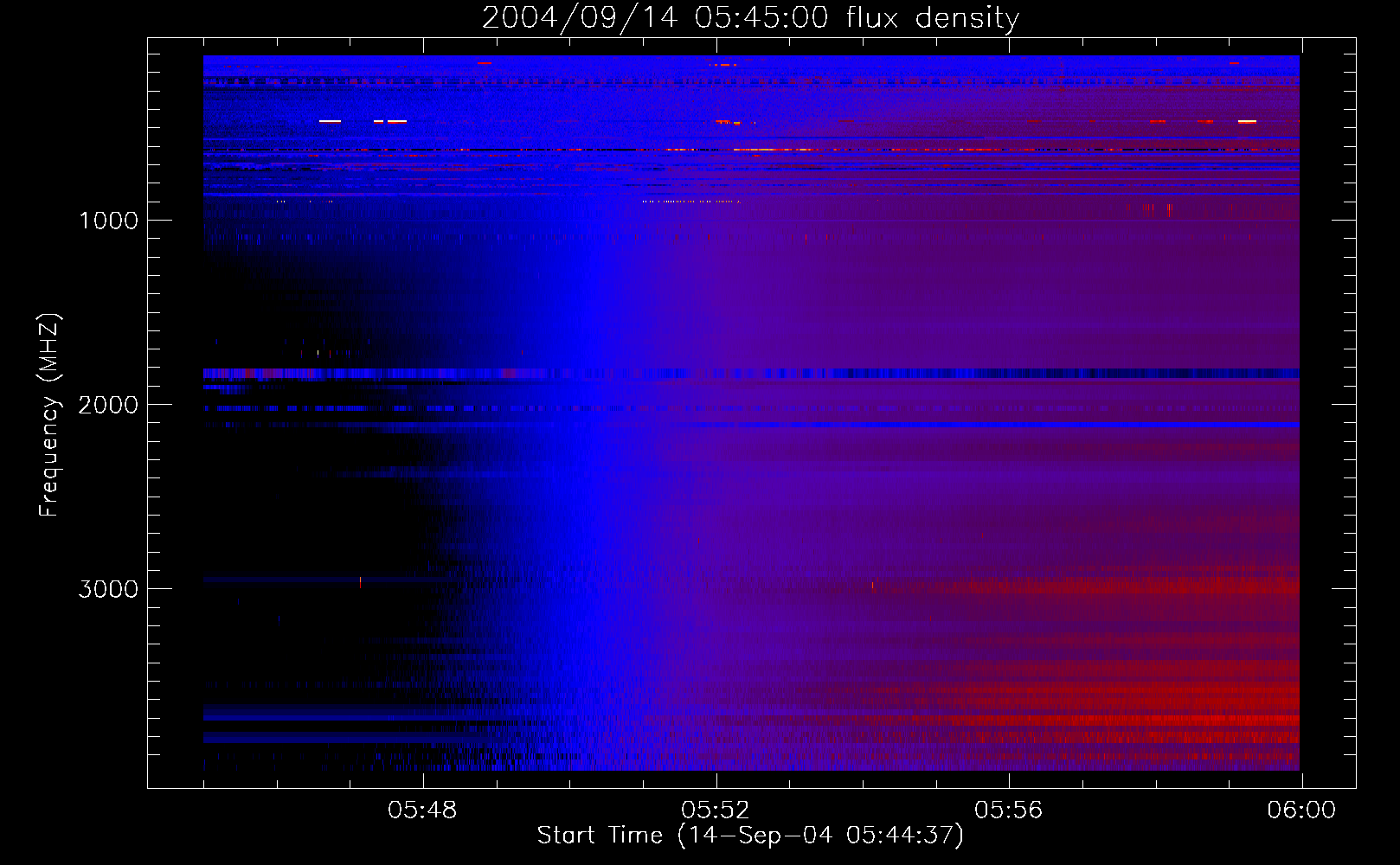The width and height of the screenshot is (1400, 865).
Task: Click the 'Start Time (14-Sep-04 05:44:37)' axis label
Action: [x=750, y=836]
